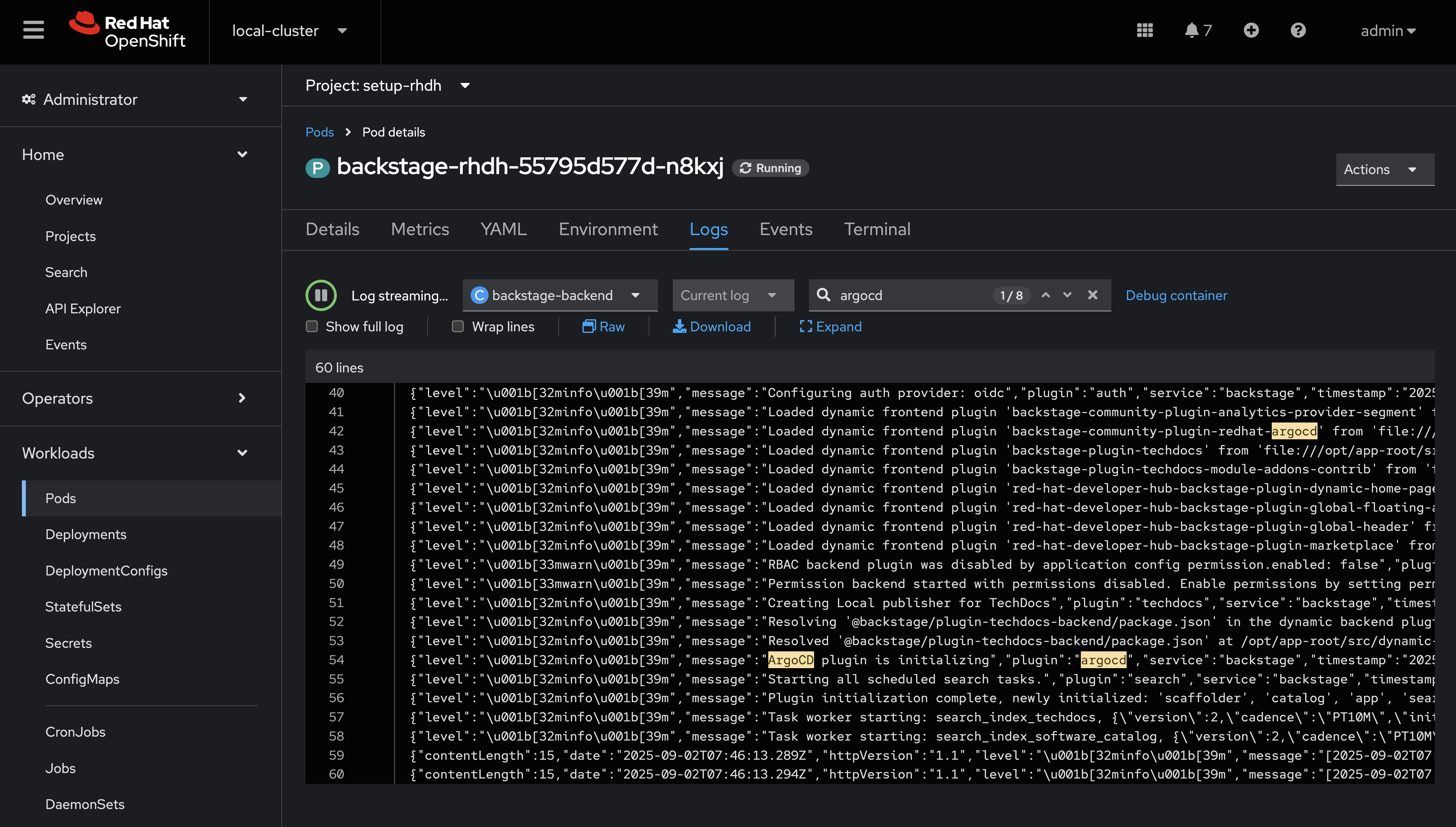The width and height of the screenshot is (1456, 827).
Task: Switch to the pod Events tab
Action: click(x=786, y=230)
